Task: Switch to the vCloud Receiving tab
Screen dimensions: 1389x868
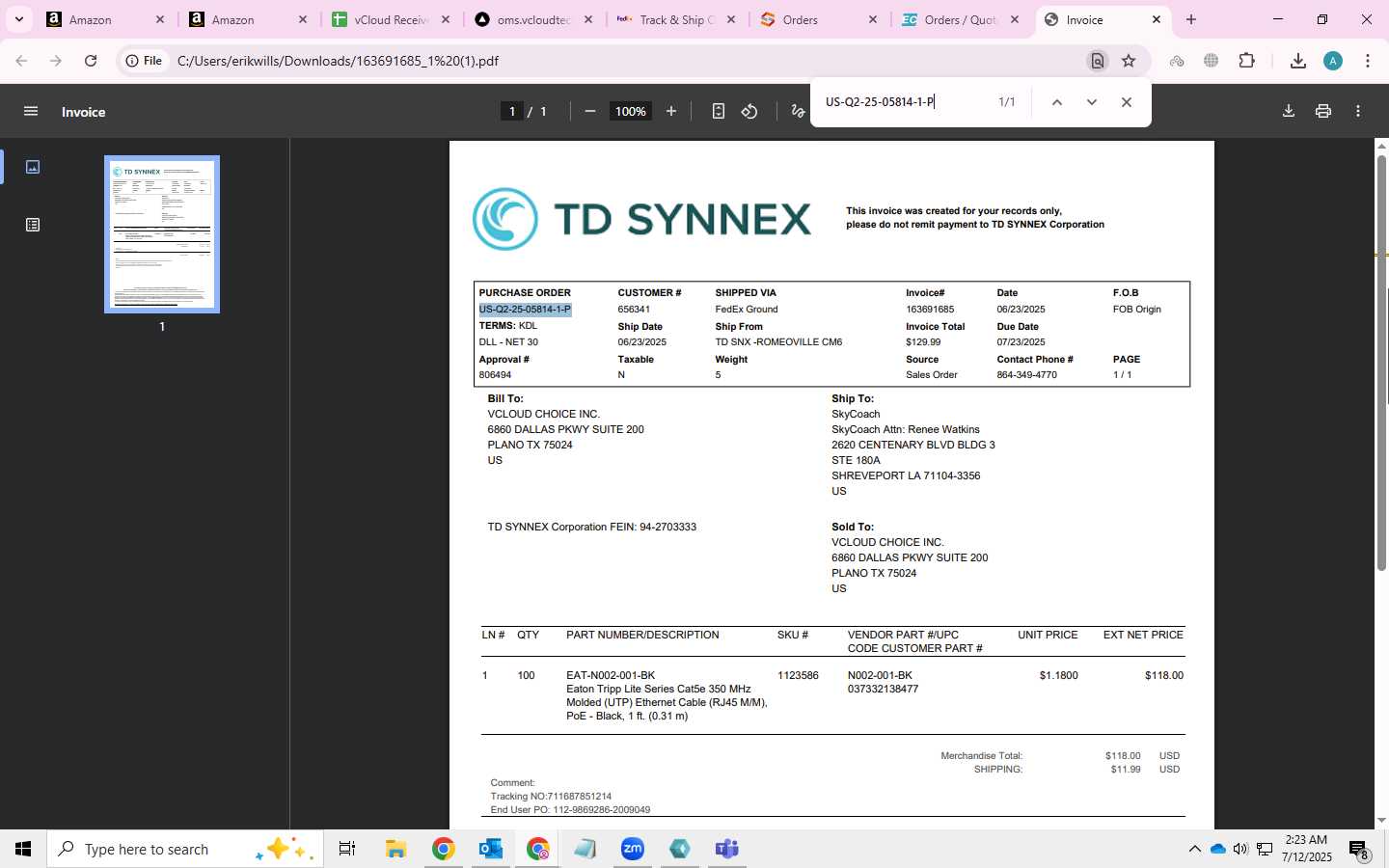Action: click(x=390, y=19)
